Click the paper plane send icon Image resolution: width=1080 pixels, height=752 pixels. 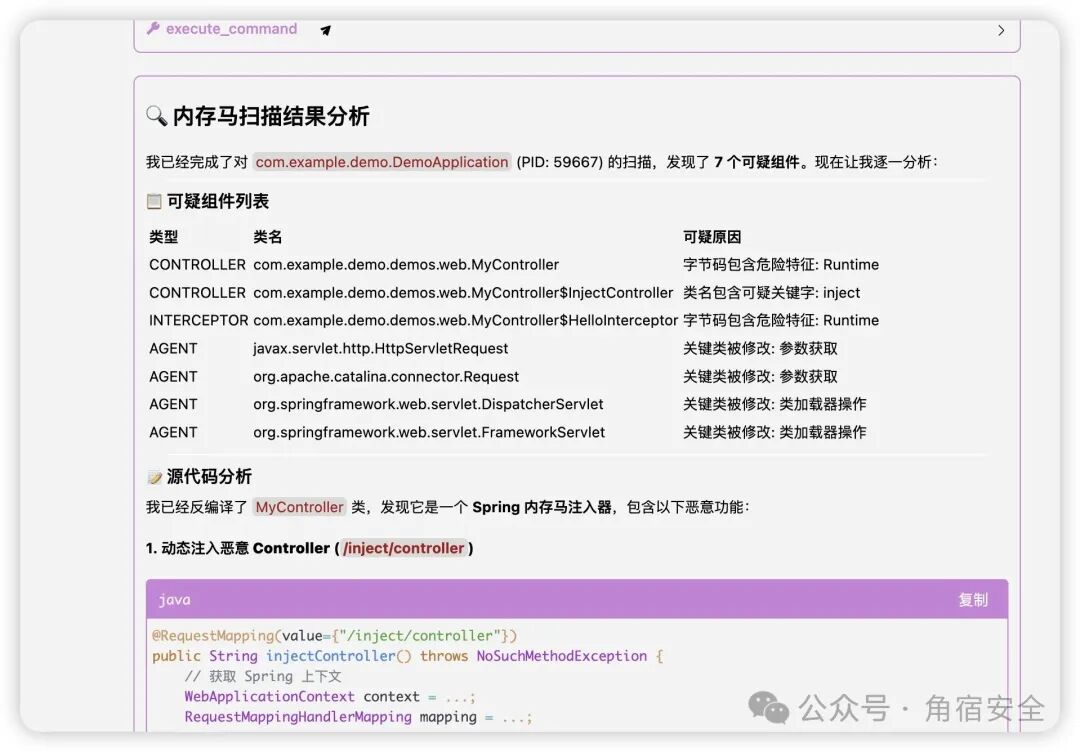click(x=325, y=31)
